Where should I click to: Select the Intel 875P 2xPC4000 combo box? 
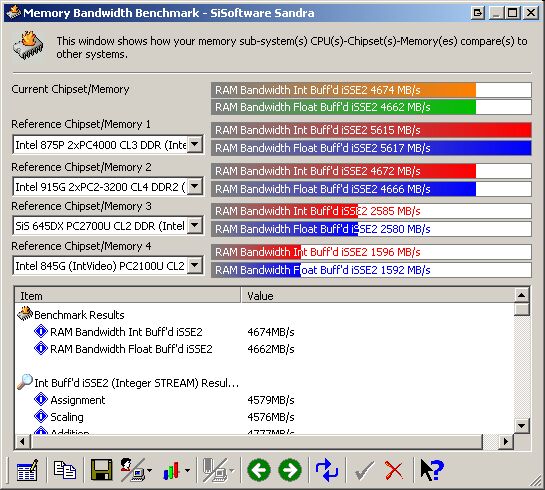108,145
